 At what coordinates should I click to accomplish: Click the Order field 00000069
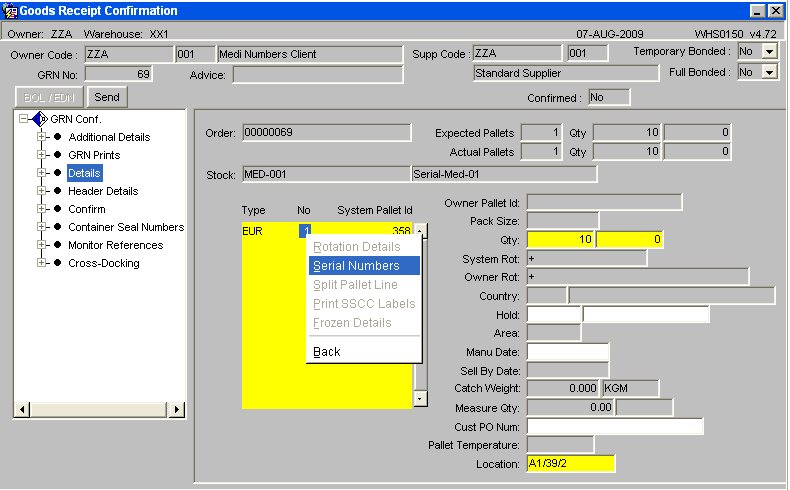(x=326, y=133)
